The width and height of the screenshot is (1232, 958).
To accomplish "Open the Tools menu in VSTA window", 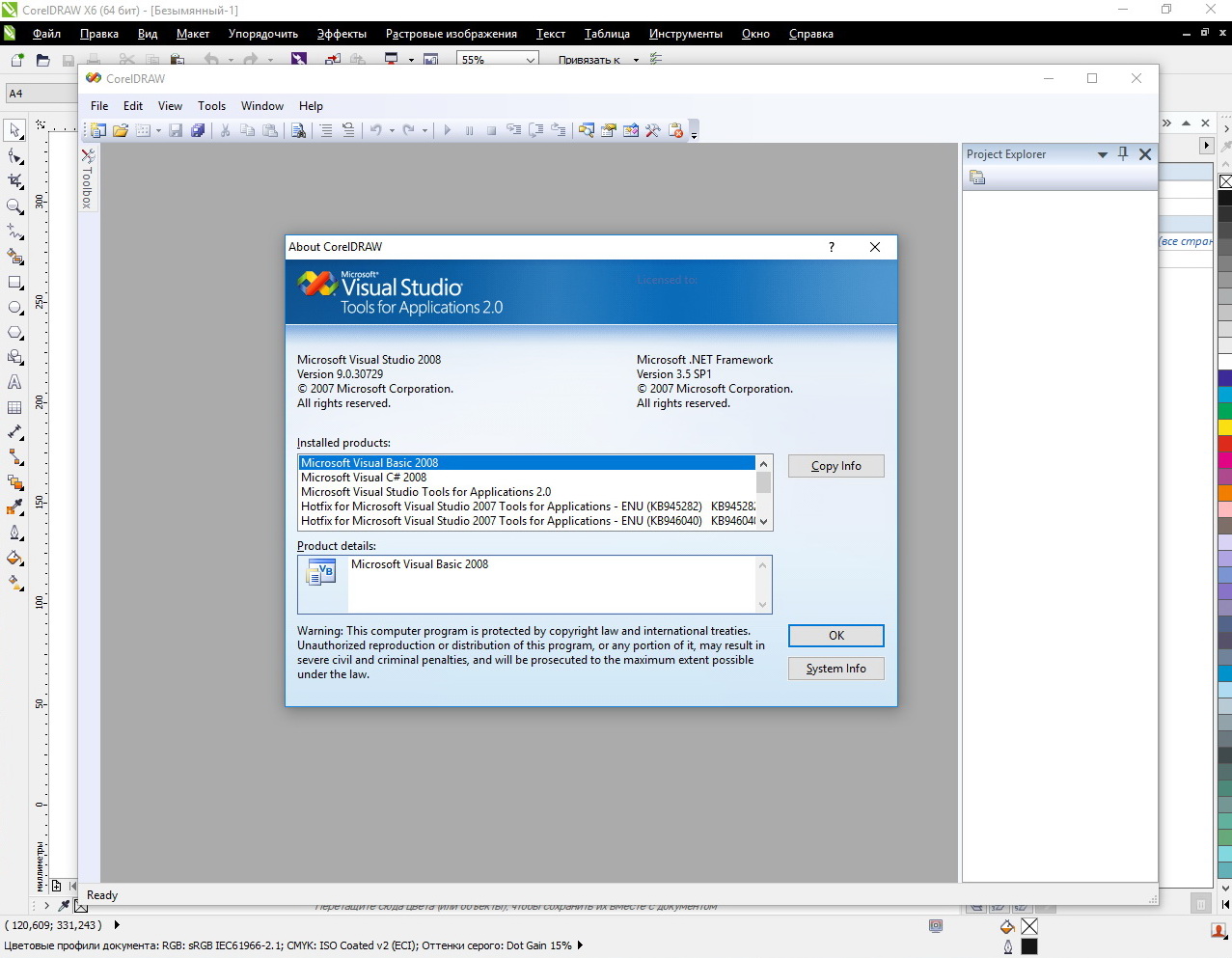I will point(211,106).
